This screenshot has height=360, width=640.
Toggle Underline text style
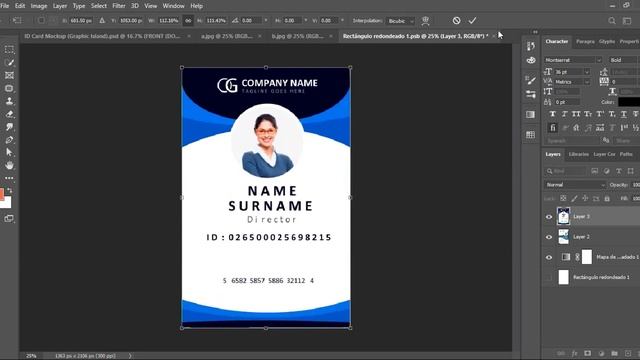pyautogui.click(x=623, y=114)
